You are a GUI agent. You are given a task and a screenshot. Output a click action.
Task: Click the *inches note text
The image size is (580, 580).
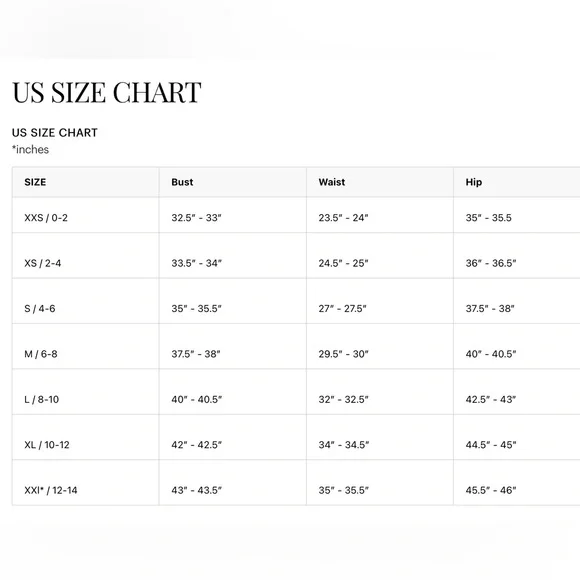[x=30, y=149]
